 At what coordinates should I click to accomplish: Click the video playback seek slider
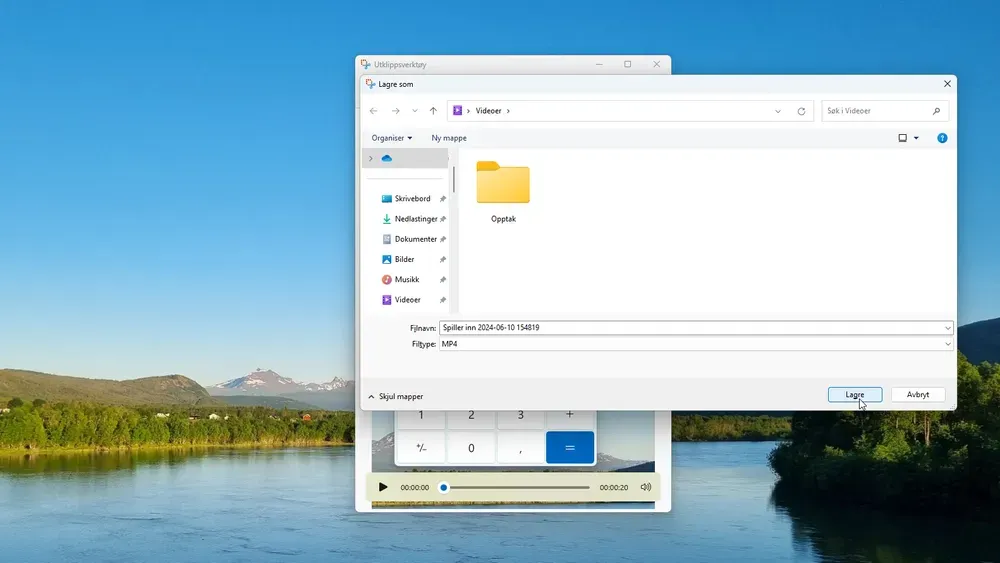pyautogui.click(x=516, y=487)
